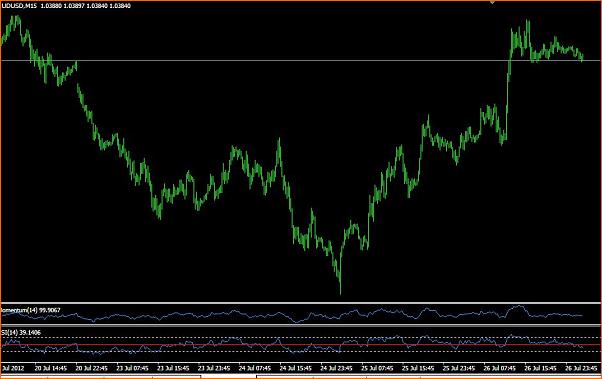This screenshot has width=602, height=379.
Task: Click the '24 Jul 07:45' time label
Action: coord(255,368)
